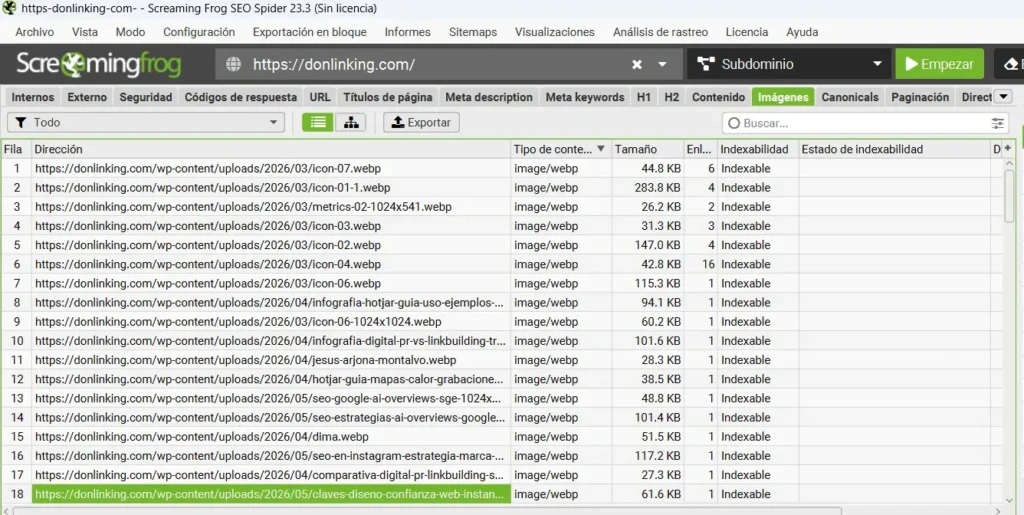
Task: Open the Todo filter dropdown
Action: click(146, 123)
